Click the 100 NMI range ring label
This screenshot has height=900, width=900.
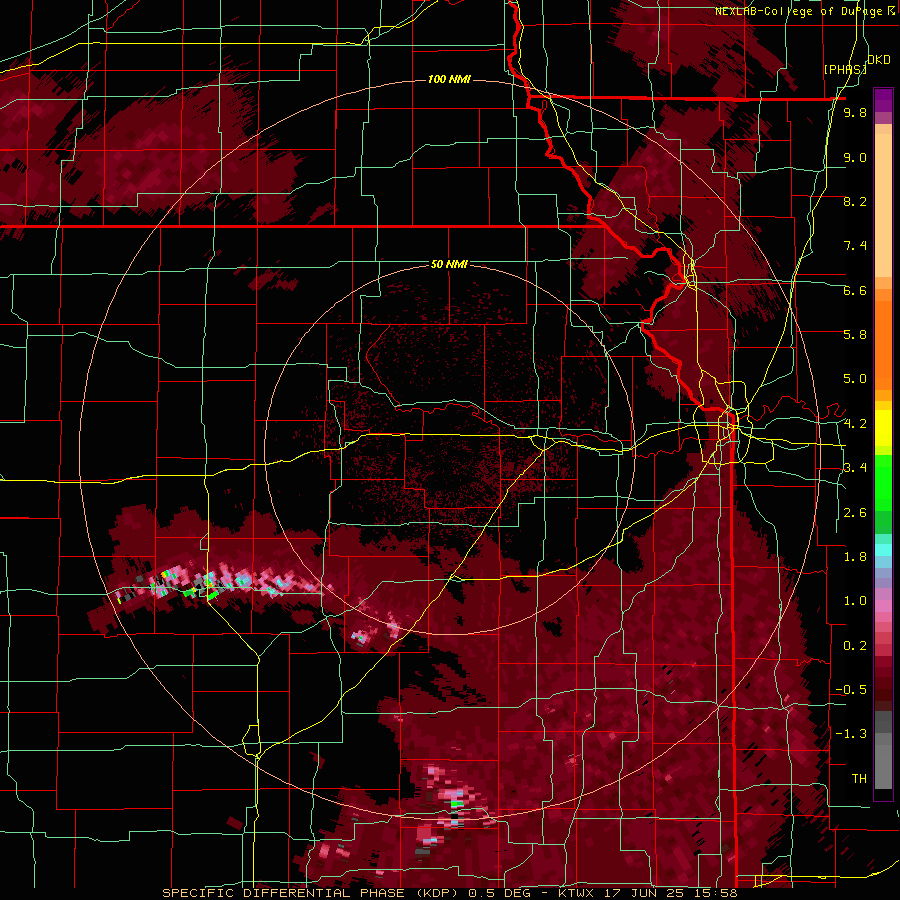tap(449, 79)
